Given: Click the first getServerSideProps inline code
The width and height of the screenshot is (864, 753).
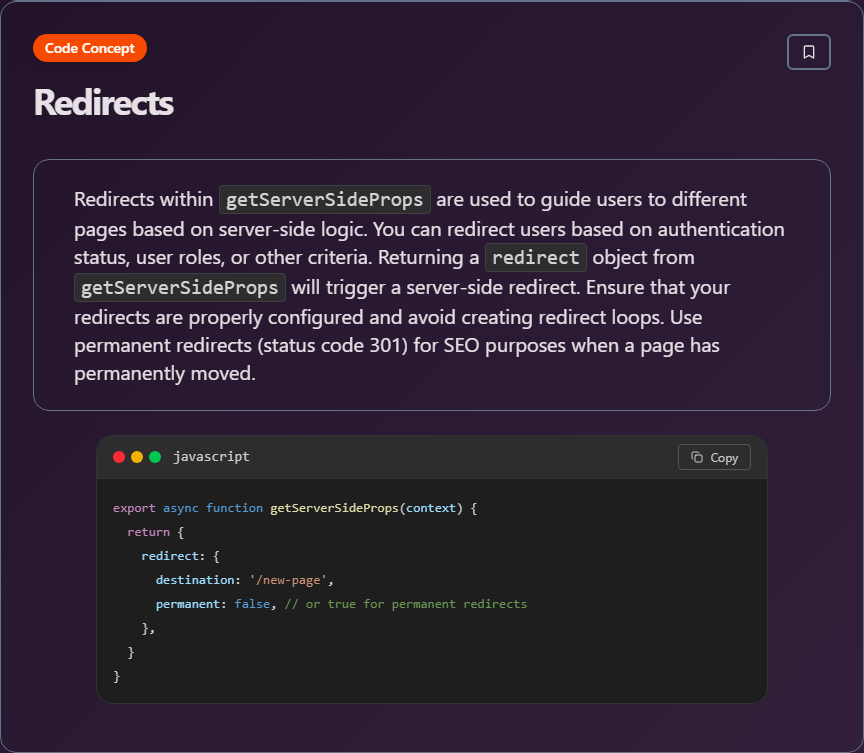Looking at the screenshot, I should 325,199.
